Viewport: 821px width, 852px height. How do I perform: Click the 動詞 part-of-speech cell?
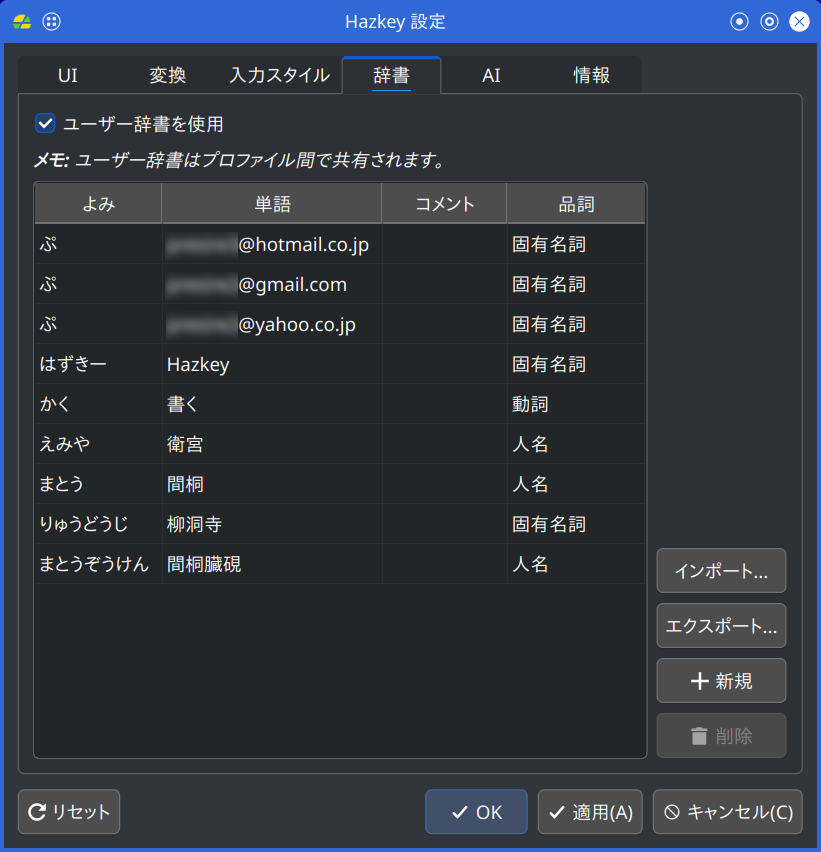576,404
